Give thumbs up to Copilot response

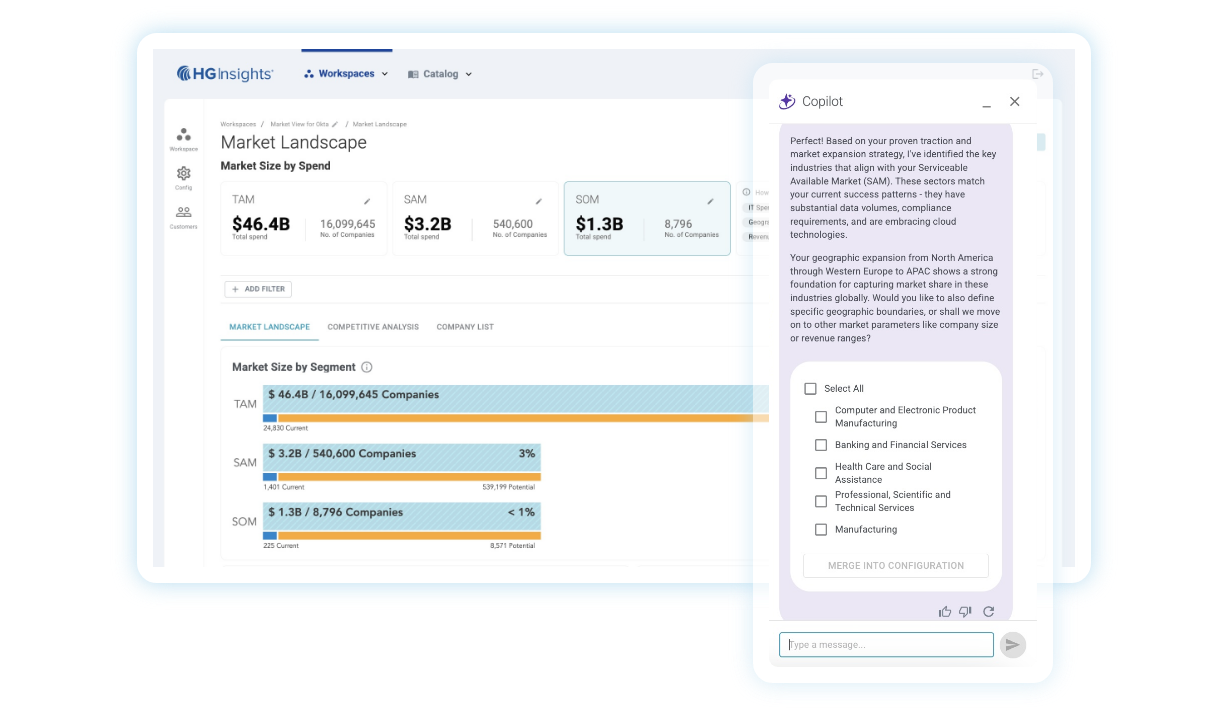pos(945,611)
